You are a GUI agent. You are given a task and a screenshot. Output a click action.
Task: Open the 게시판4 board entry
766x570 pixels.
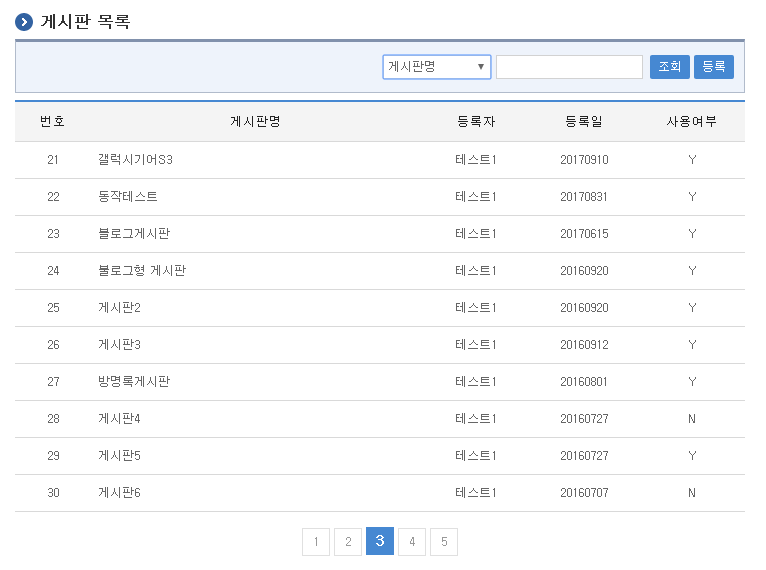tap(119, 419)
